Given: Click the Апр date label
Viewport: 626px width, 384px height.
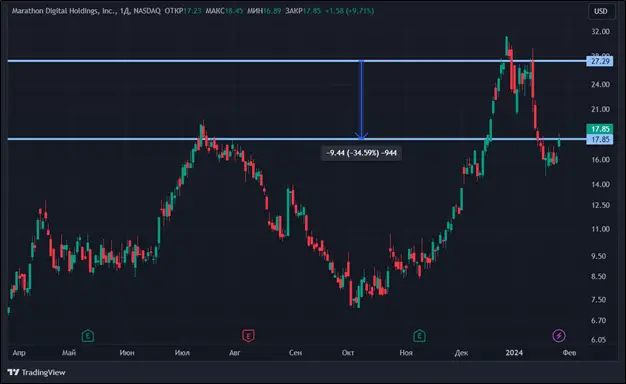Looking at the screenshot, I should 19,353.
